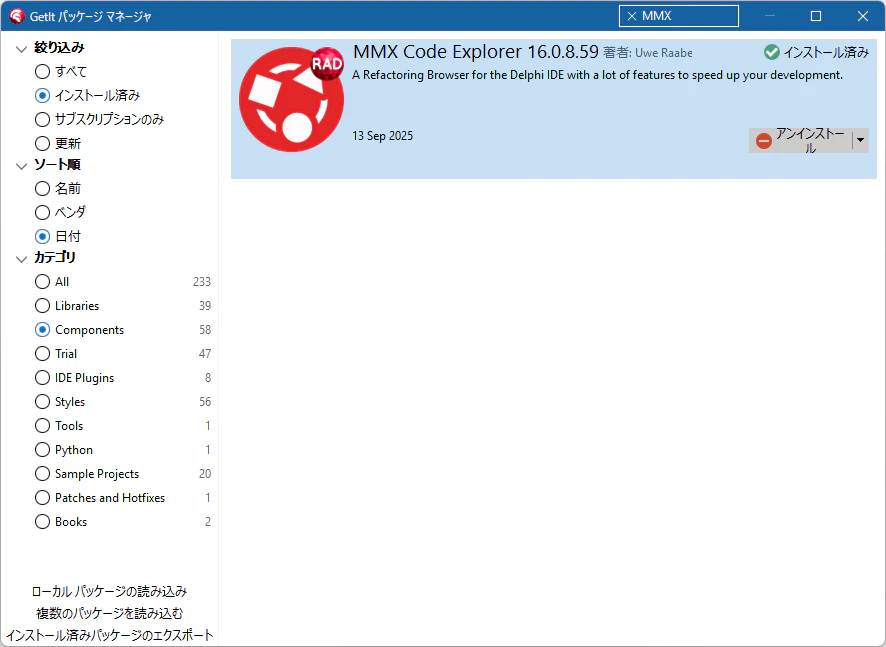Select the Trial category

click(x=42, y=354)
